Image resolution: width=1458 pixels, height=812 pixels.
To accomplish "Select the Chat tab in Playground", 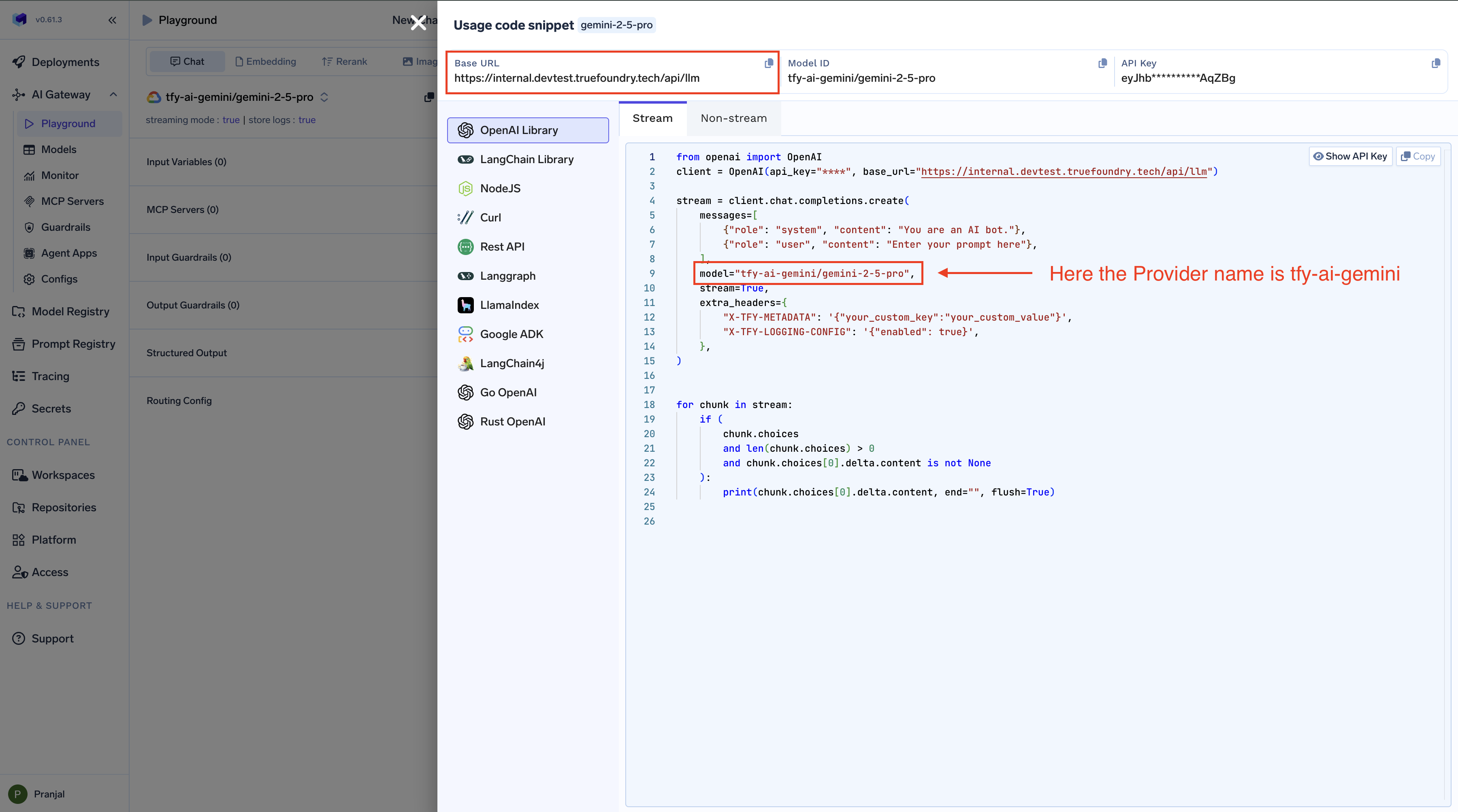I will (x=188, y=62).
